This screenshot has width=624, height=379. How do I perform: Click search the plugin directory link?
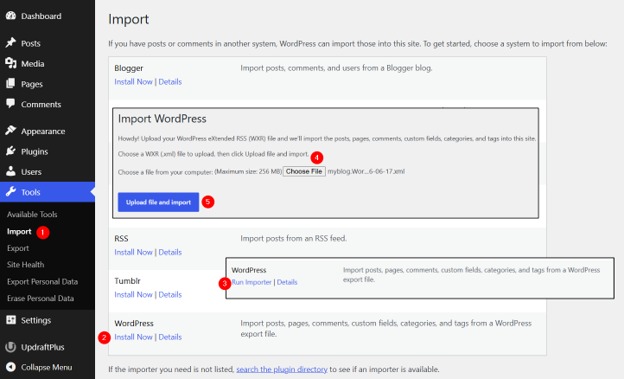(282, 369)
